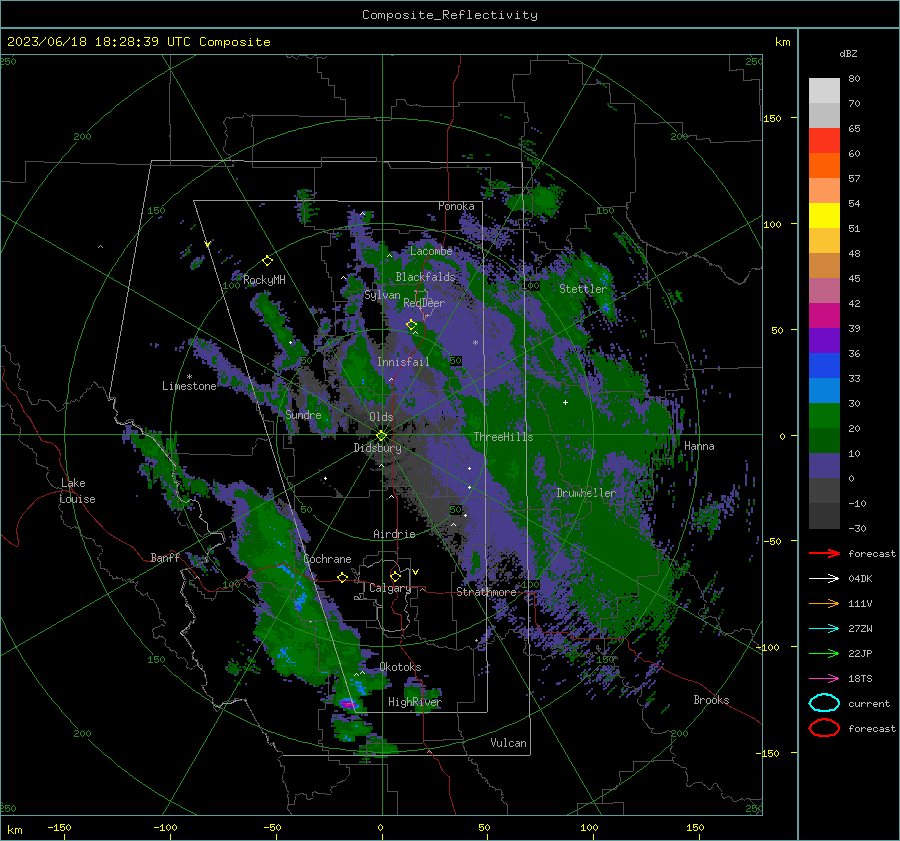Click the yellow diamond marker above Calgary
The height and width of the screenshot is (841, 900).
395,576
